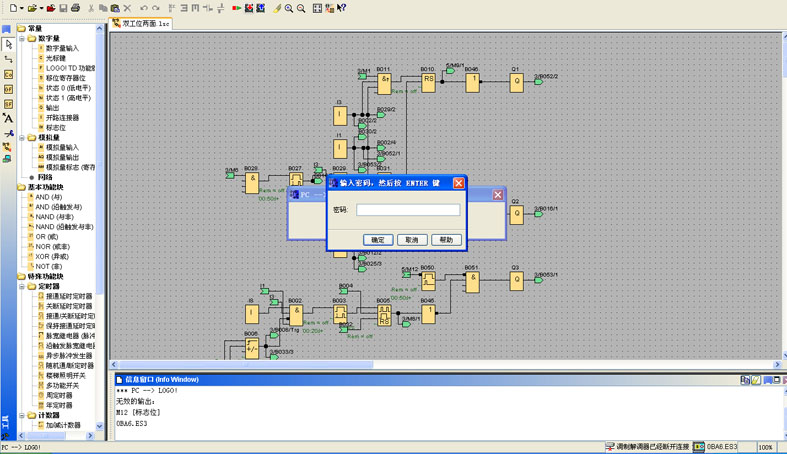Click the Copy icon in the toolbar
Viewport: 787px width, 454px height.
click(x=103, y=8)
